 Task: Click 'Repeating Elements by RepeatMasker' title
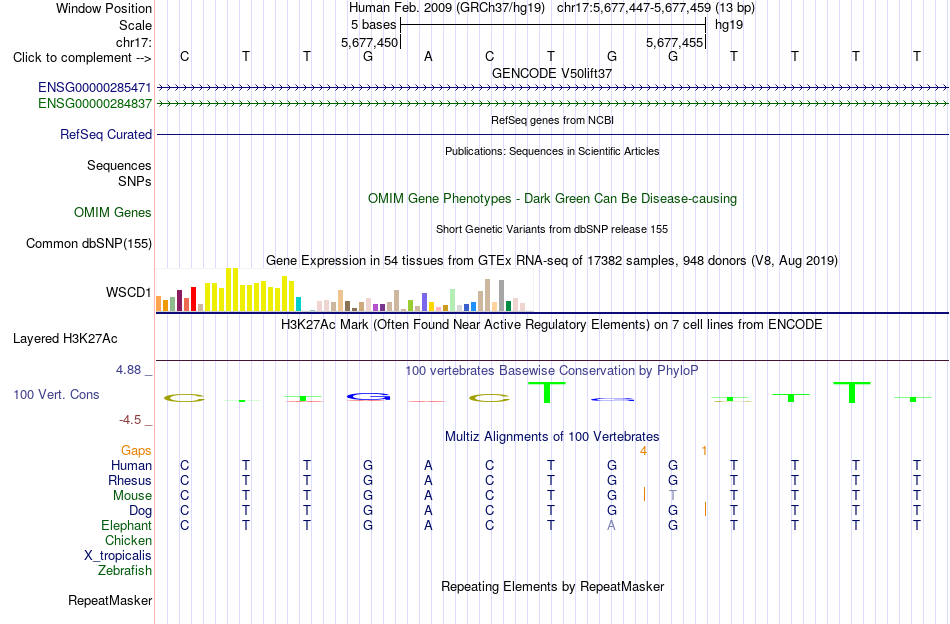[x=552, y=586]
